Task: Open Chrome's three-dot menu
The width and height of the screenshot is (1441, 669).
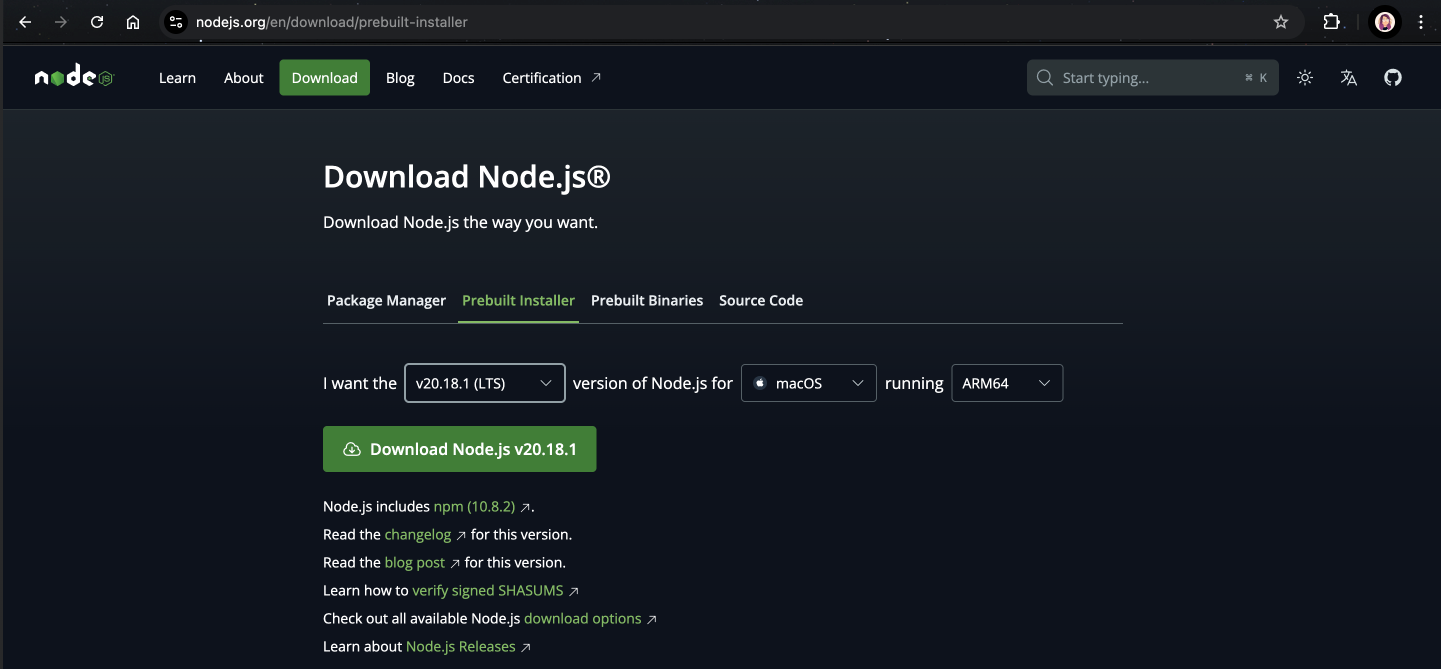Action: click(x=1420, y=22)
